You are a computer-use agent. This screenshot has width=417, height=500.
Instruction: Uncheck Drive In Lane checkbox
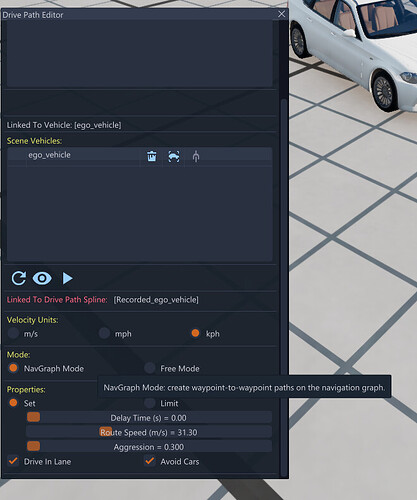pos(13,461)
